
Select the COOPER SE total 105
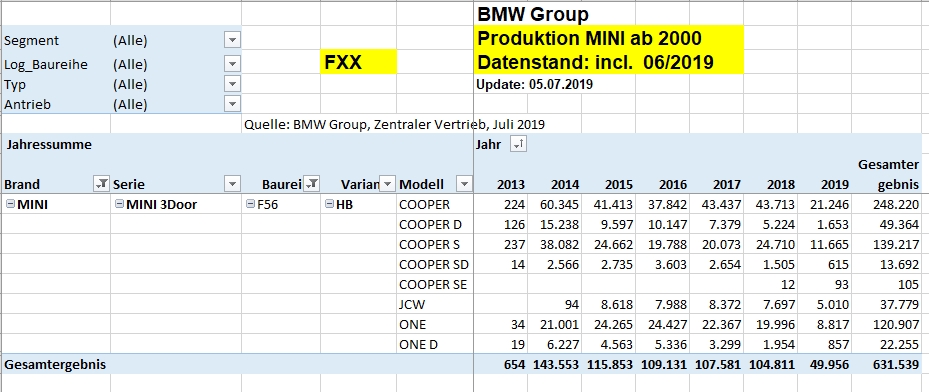pyautogui.click(x=909, y=284)
